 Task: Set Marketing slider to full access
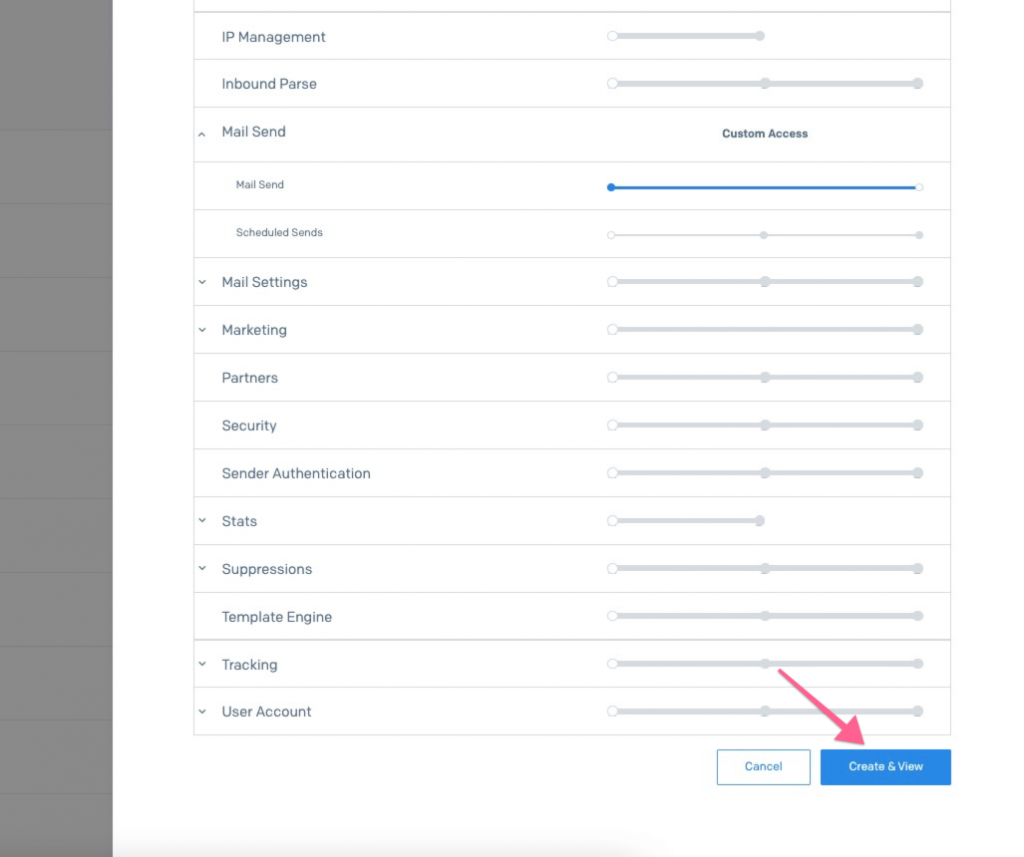pos(918,330)
